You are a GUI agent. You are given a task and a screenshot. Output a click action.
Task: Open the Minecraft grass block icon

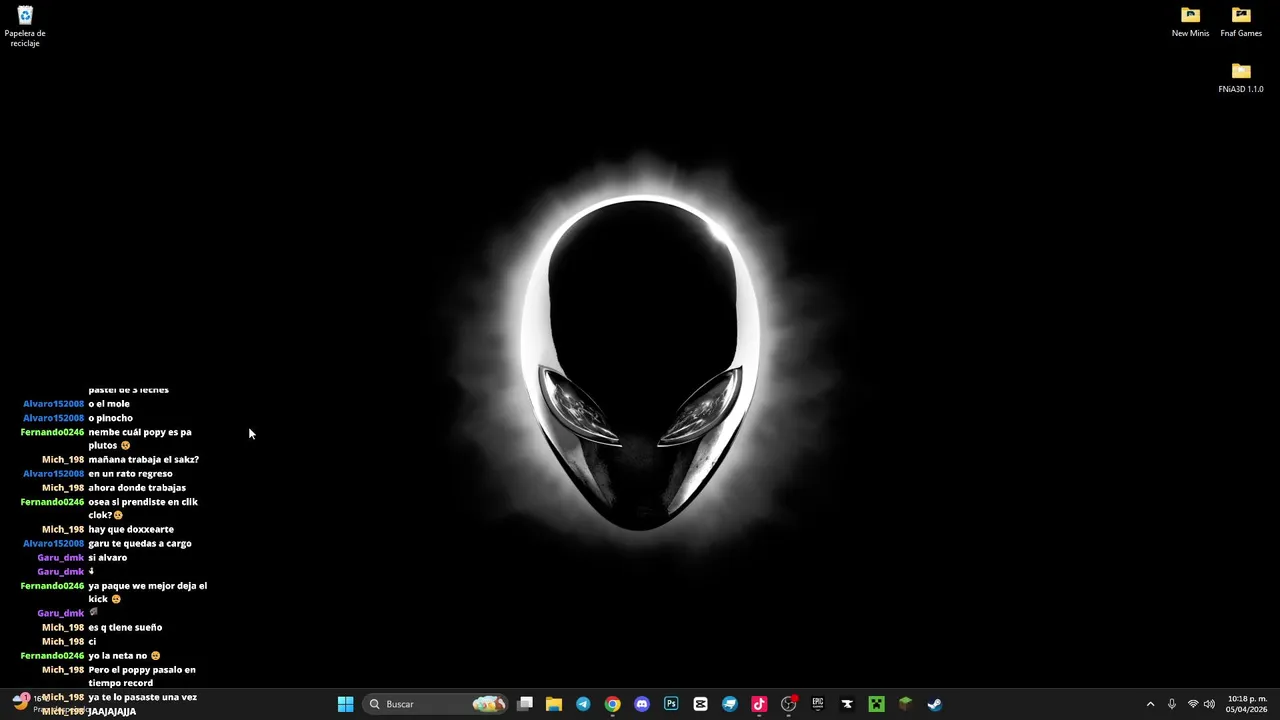905,704
